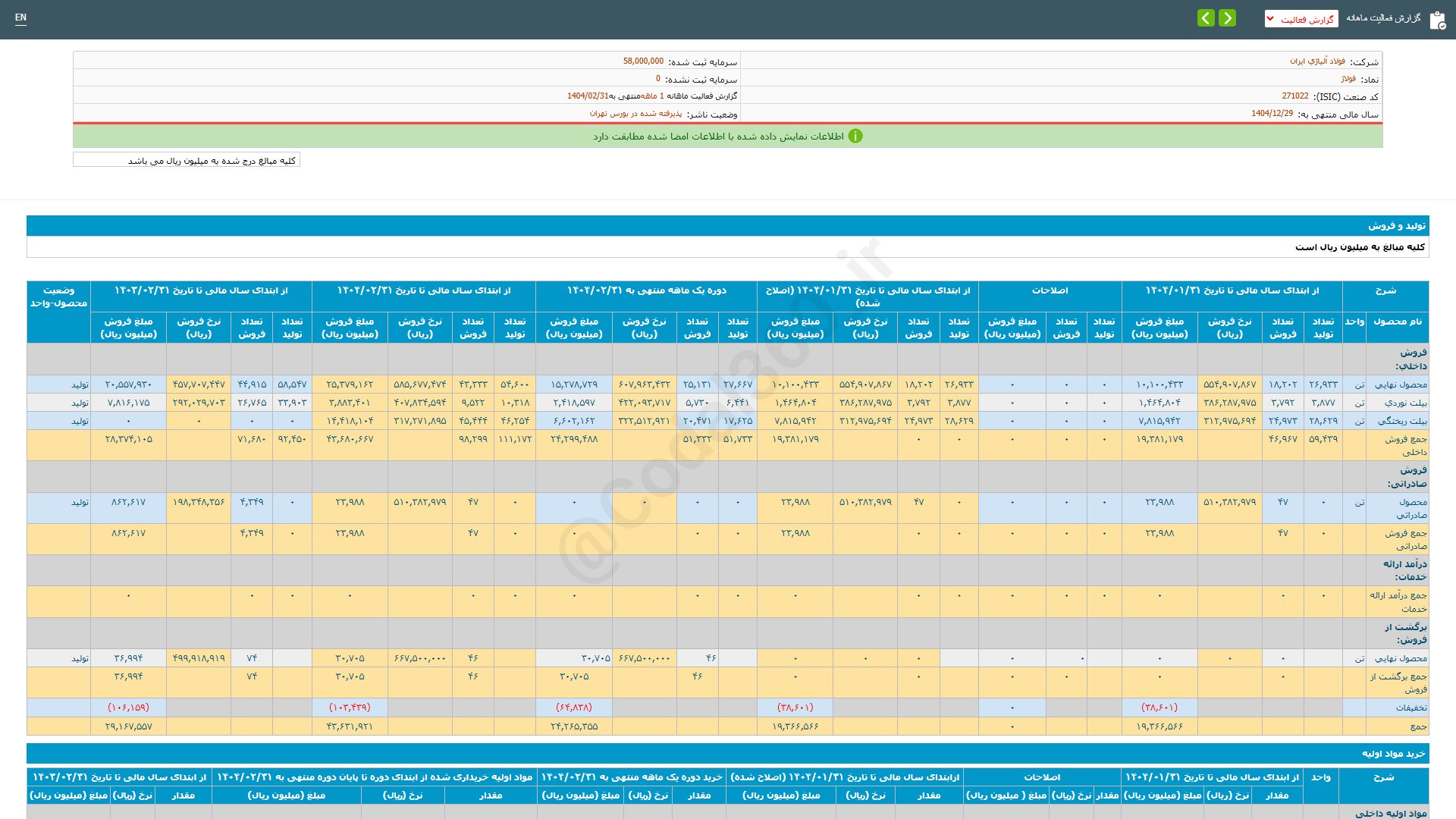Click the green left arrow navigation button
The height and width of the screenshot is (819, 1456).
tap(1206, 18)
